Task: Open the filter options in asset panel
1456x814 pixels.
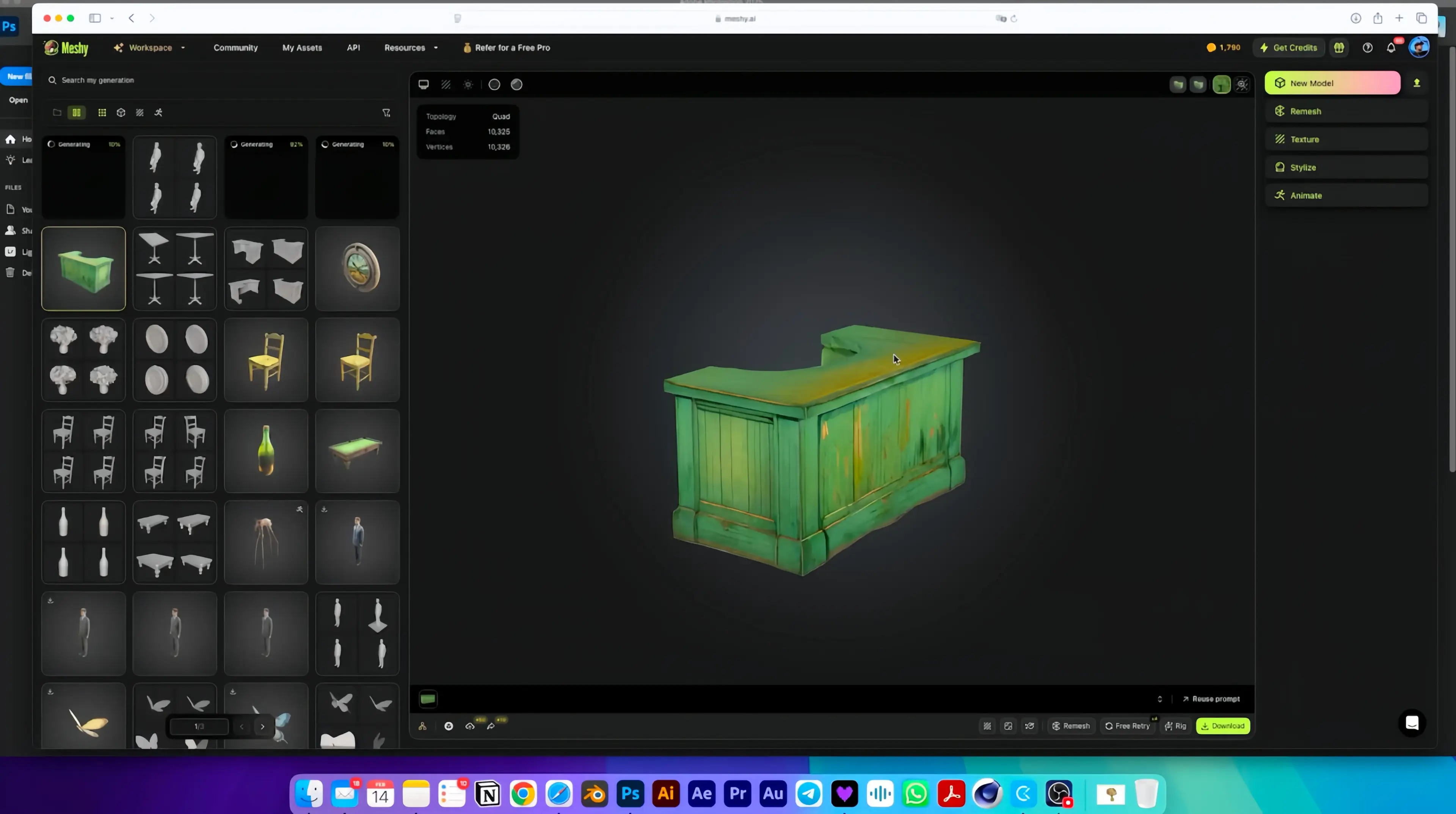Action: coord(387,113)
